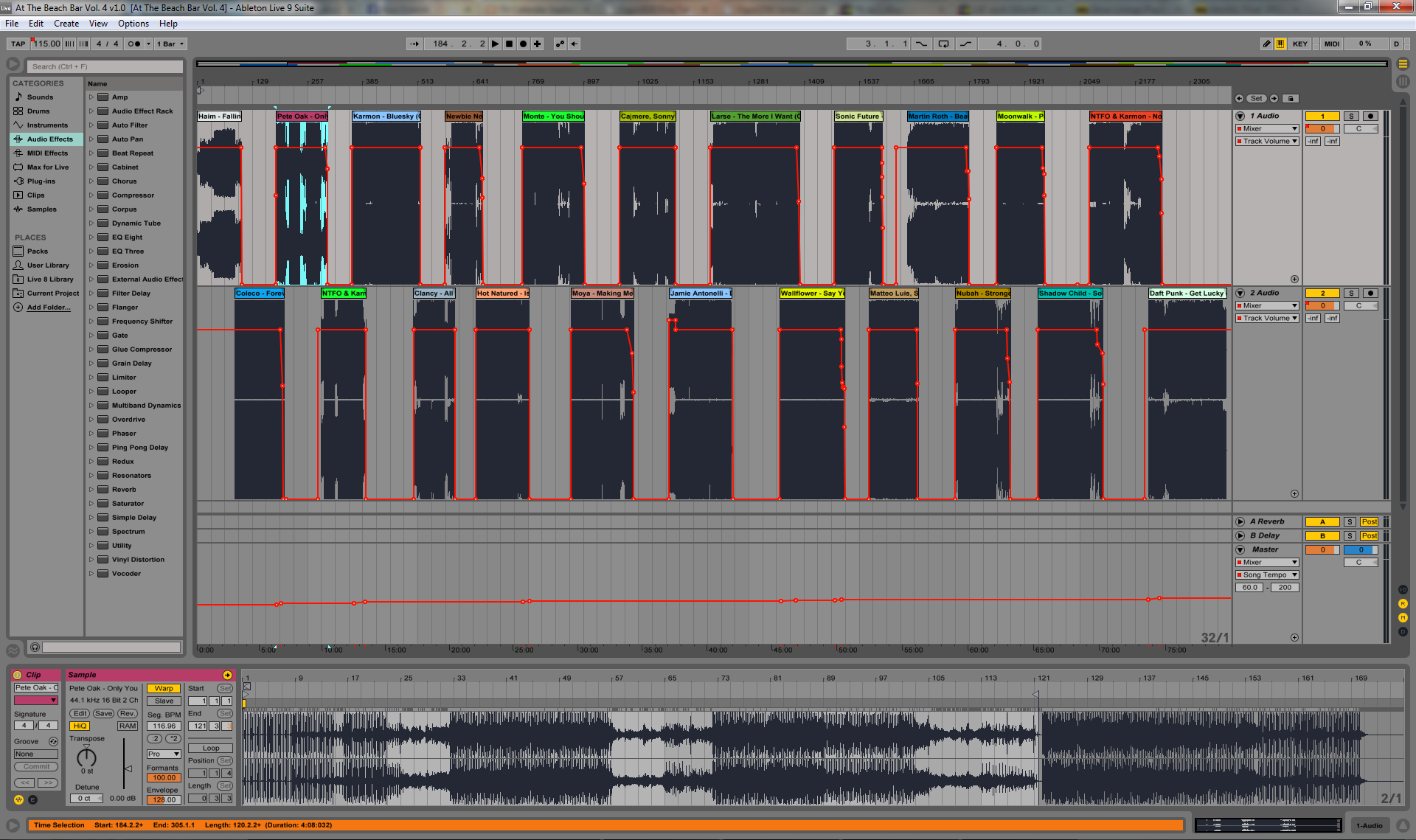
Task: Toggle the Loop switch in transport
Action: 944,44
